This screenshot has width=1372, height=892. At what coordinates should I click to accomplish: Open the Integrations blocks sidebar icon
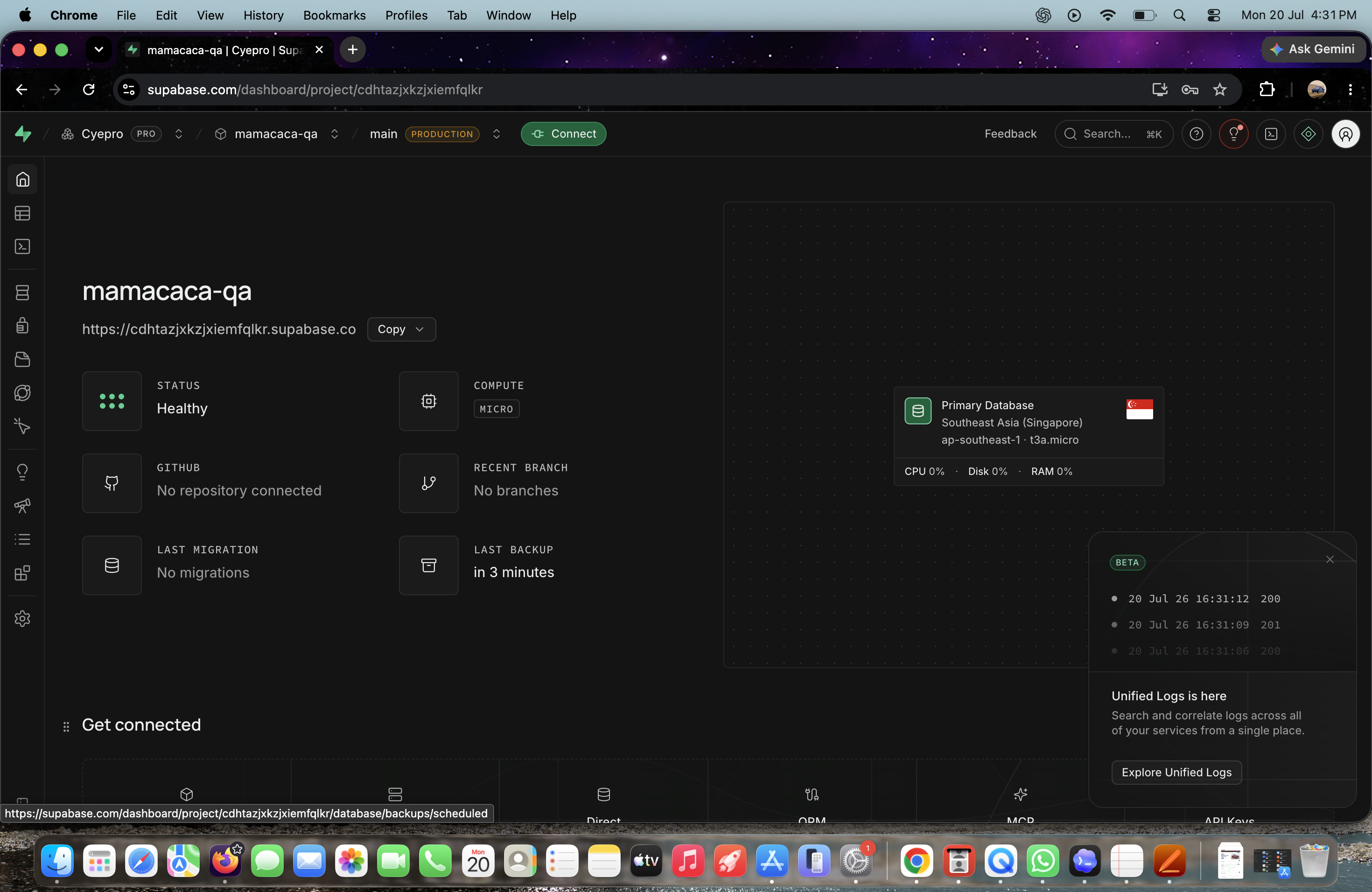coord(22,573)
